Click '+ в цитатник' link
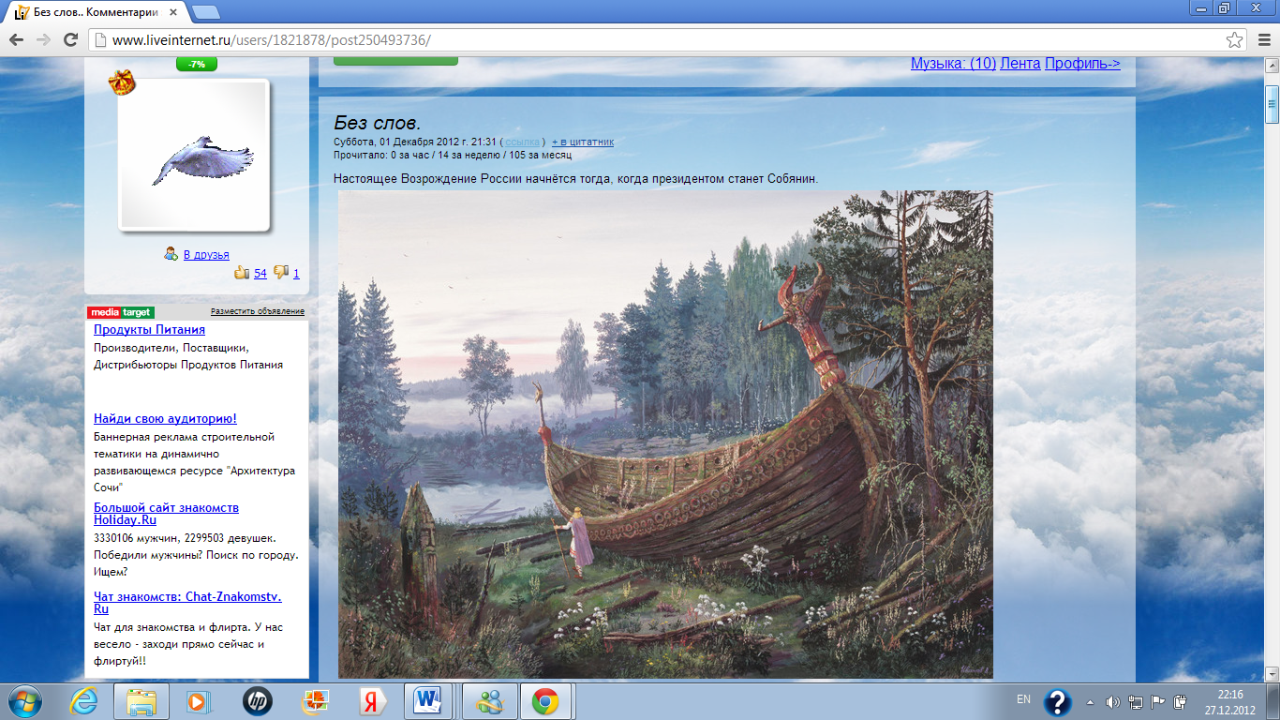Viewport: 1280px width, 720px height. click(x=583, y=142)
